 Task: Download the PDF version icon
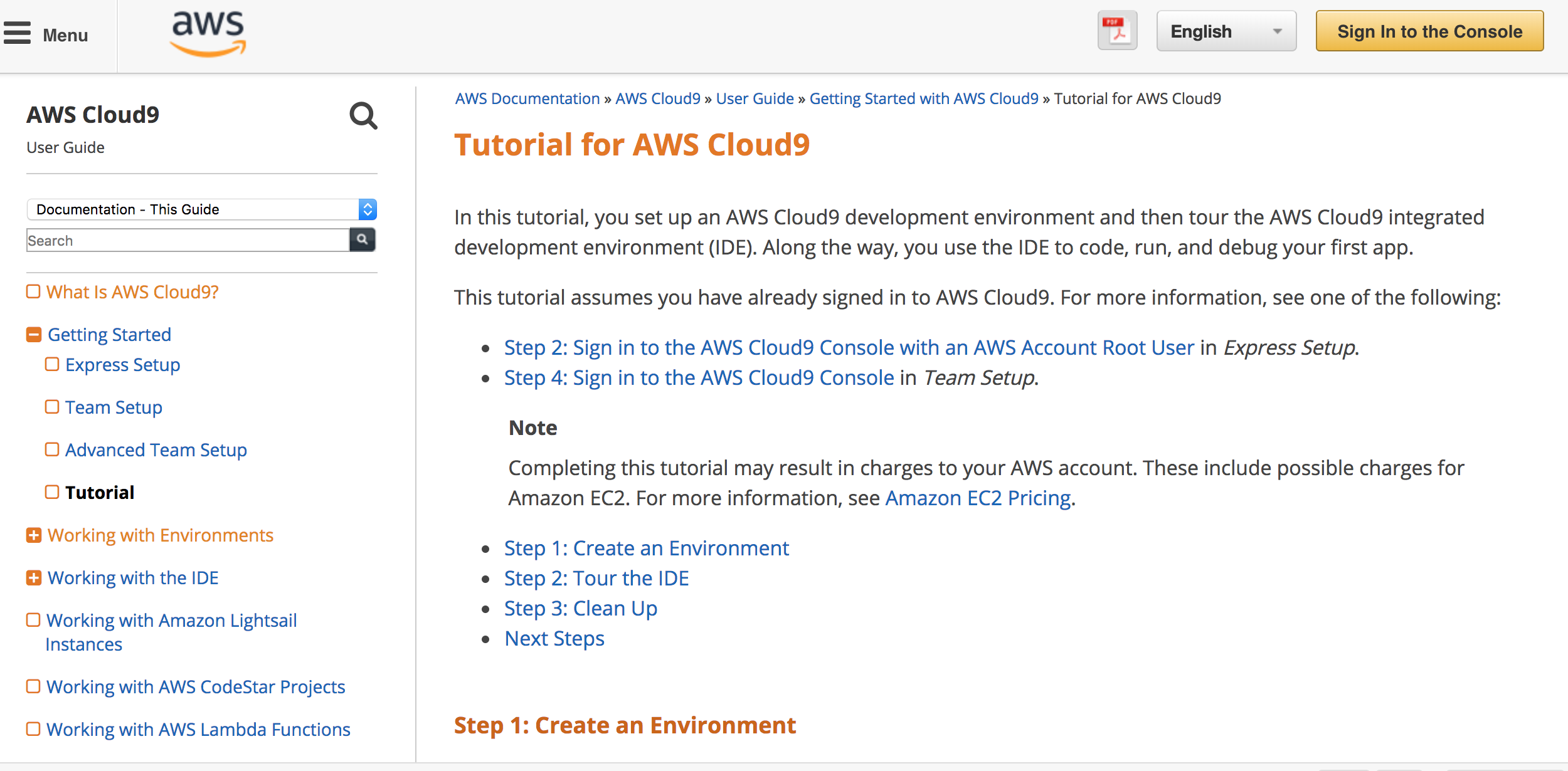click(x=1117, y=31)
